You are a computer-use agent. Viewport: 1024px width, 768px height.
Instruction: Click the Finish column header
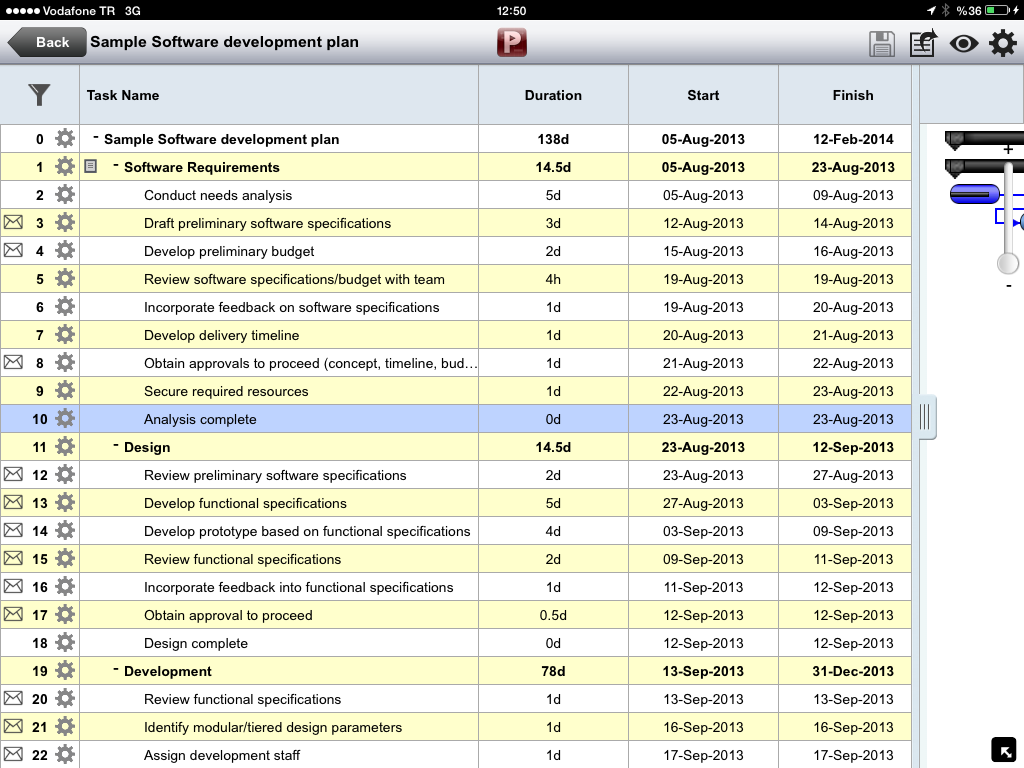852,95
